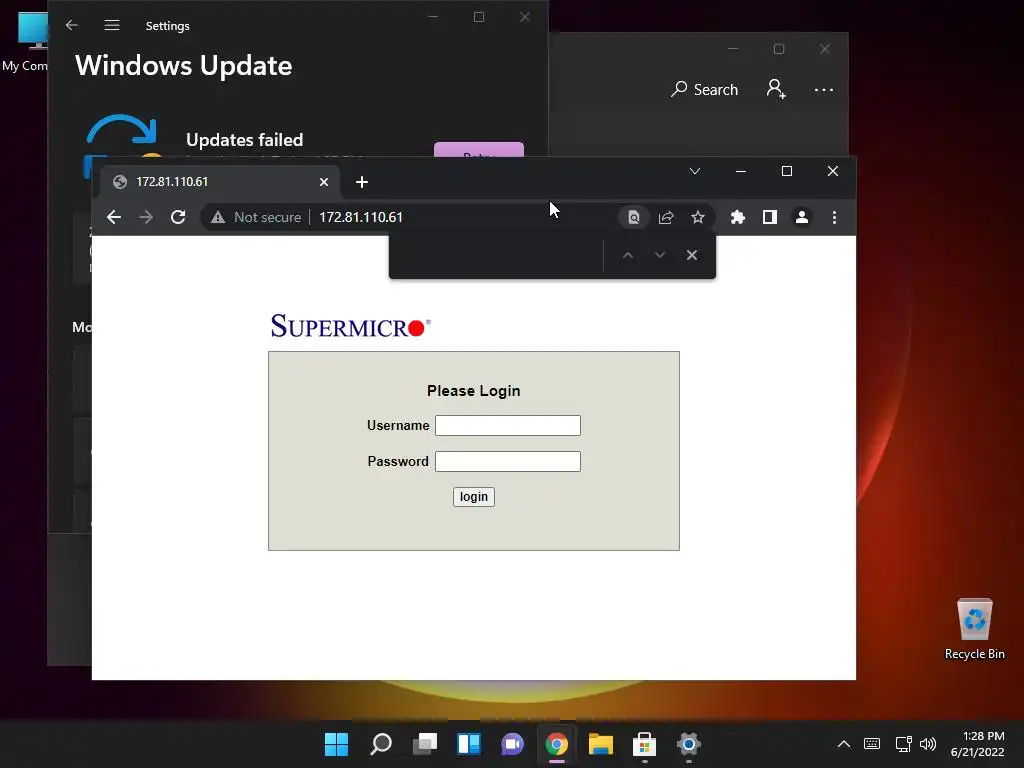Open the Chrome three-dot menu
The width and height of the screenshot is (1024, 768).
click(x=834, y=217)
